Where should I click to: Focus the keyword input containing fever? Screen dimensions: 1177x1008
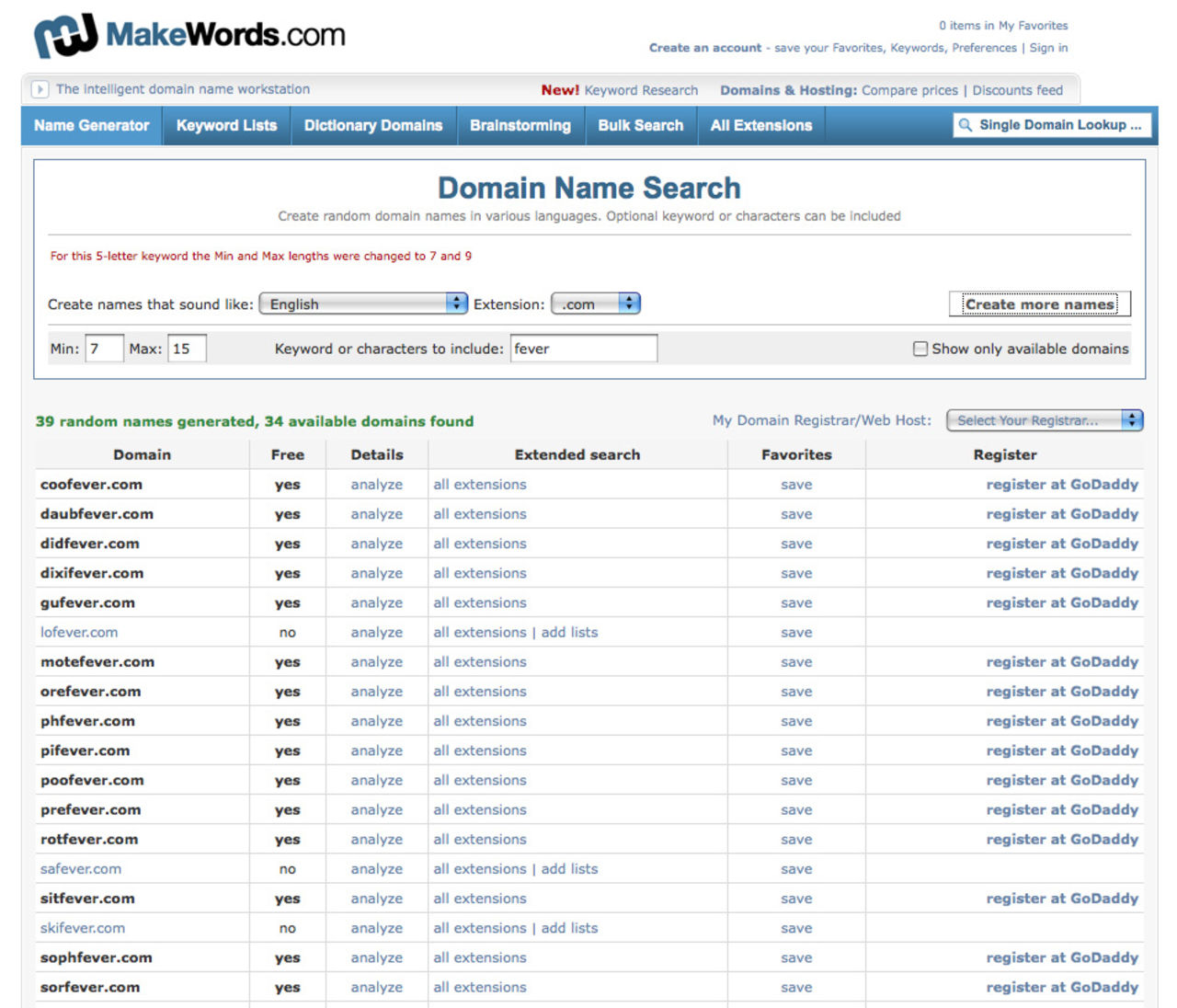click(583, 349)
